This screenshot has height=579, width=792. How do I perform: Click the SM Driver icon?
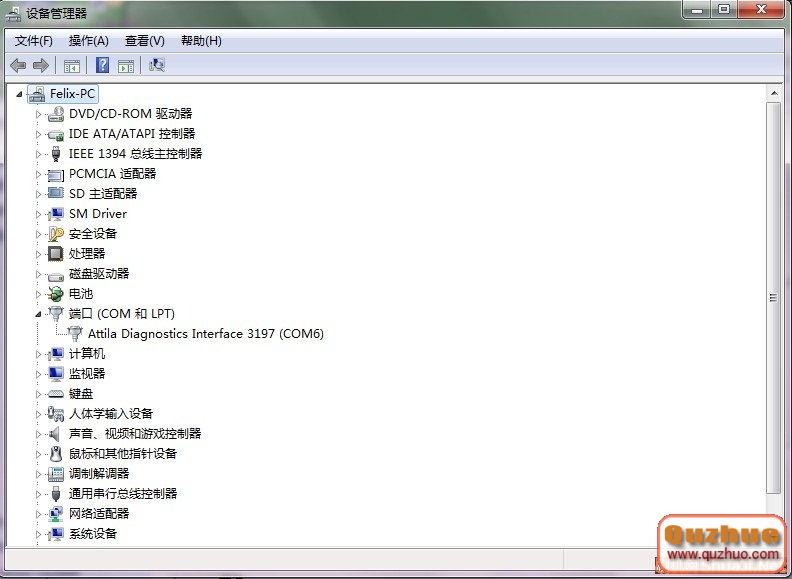[x=56, y=214]
